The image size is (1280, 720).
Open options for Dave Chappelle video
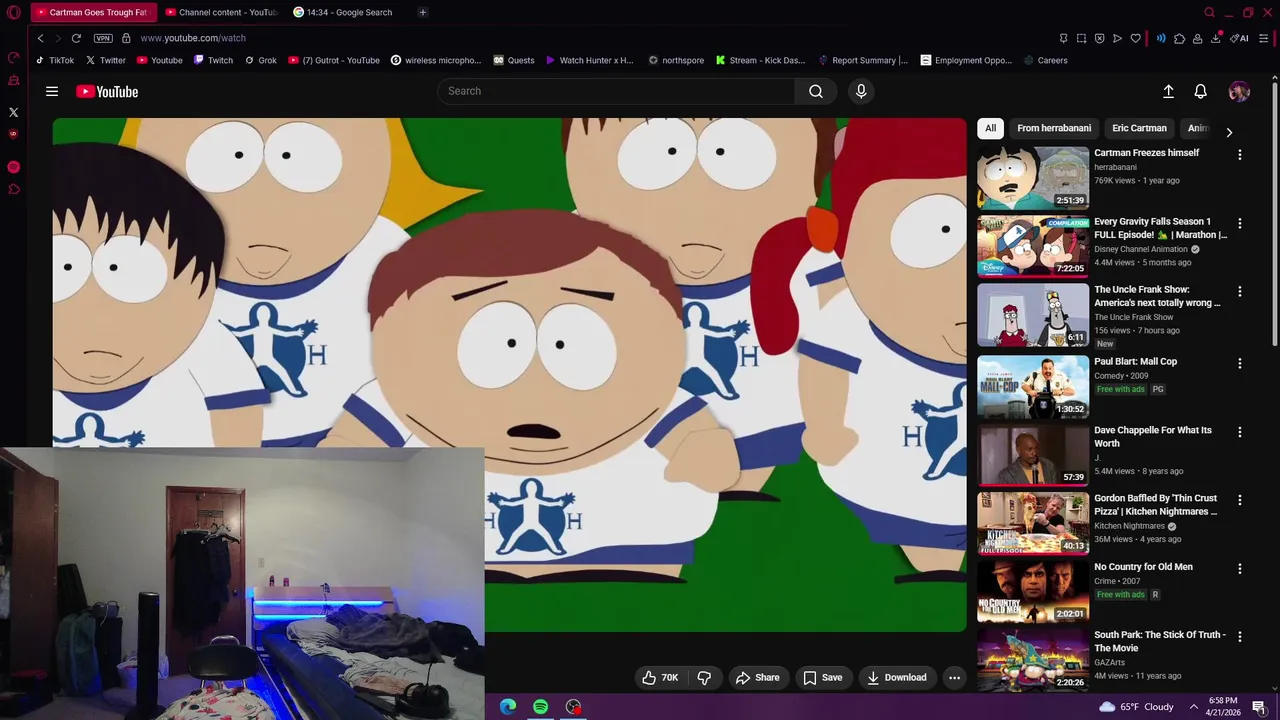point(1240,432)
